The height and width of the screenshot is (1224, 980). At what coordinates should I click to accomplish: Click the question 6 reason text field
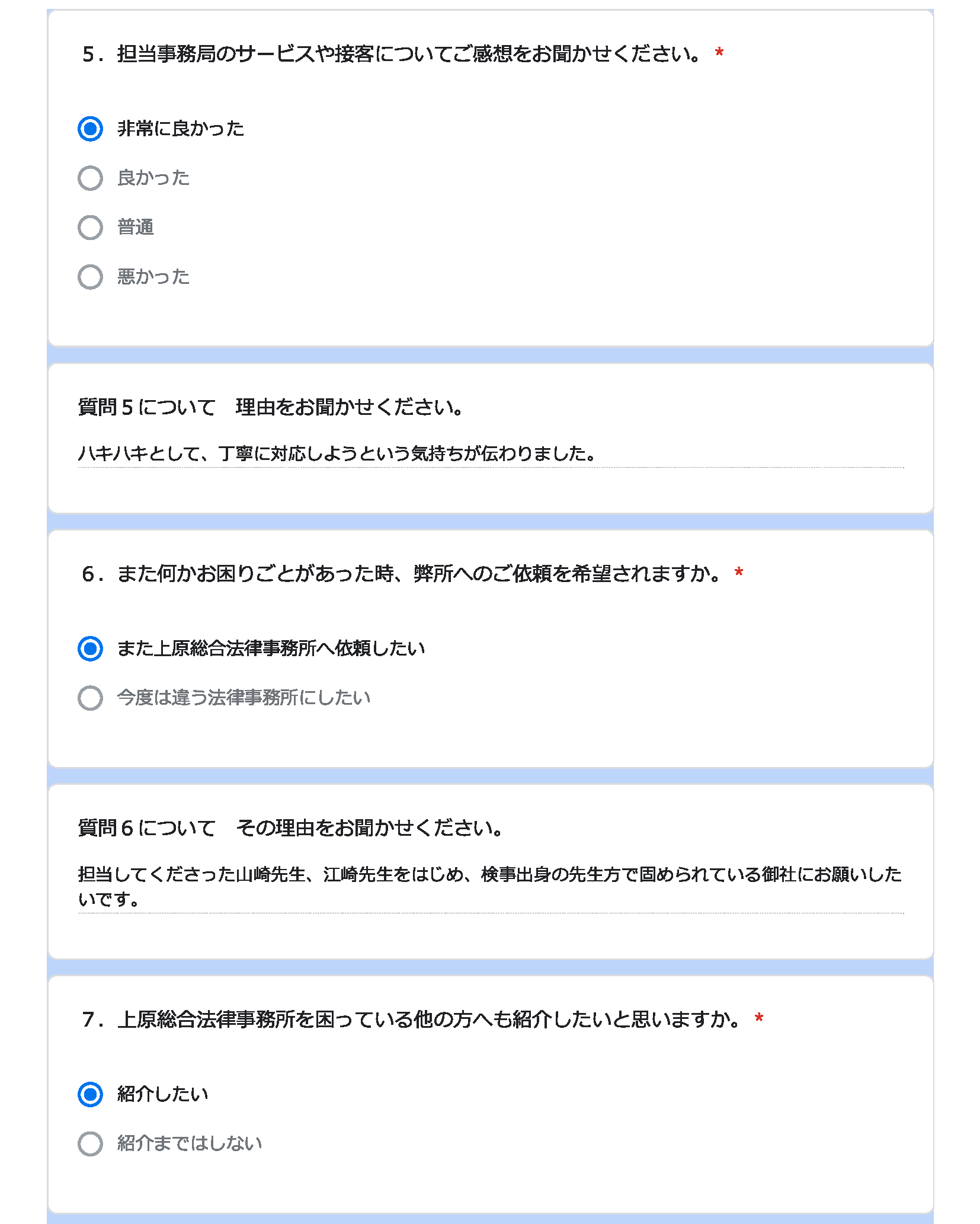point(491,887)
